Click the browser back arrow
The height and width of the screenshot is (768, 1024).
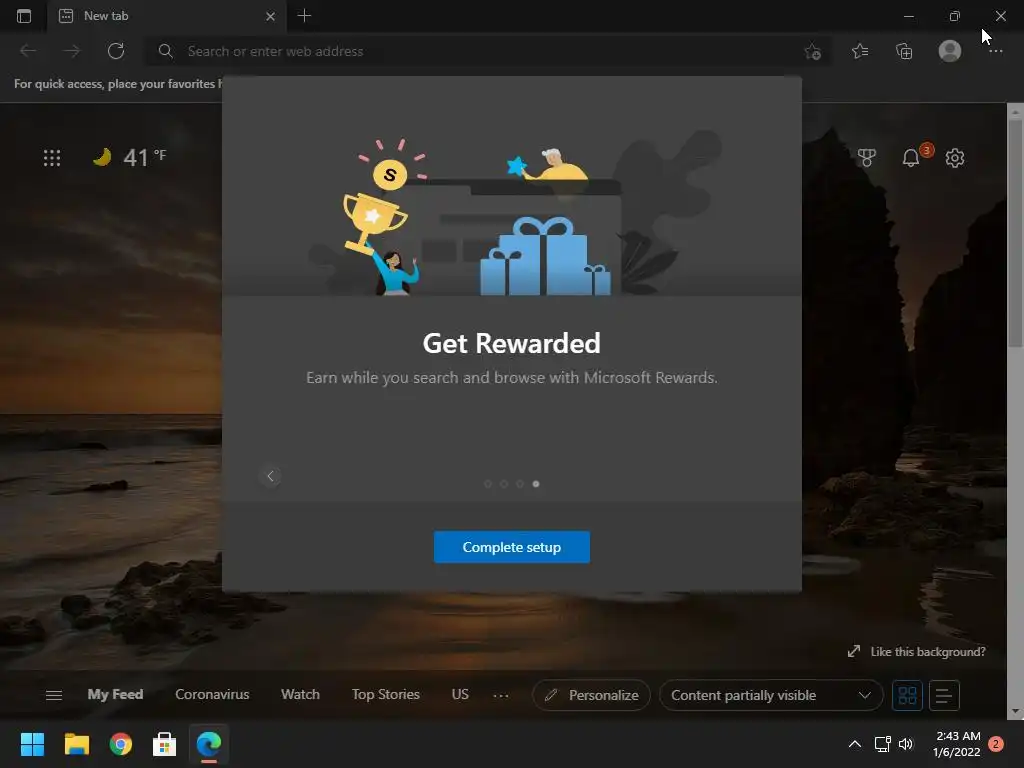coord(28,51)
